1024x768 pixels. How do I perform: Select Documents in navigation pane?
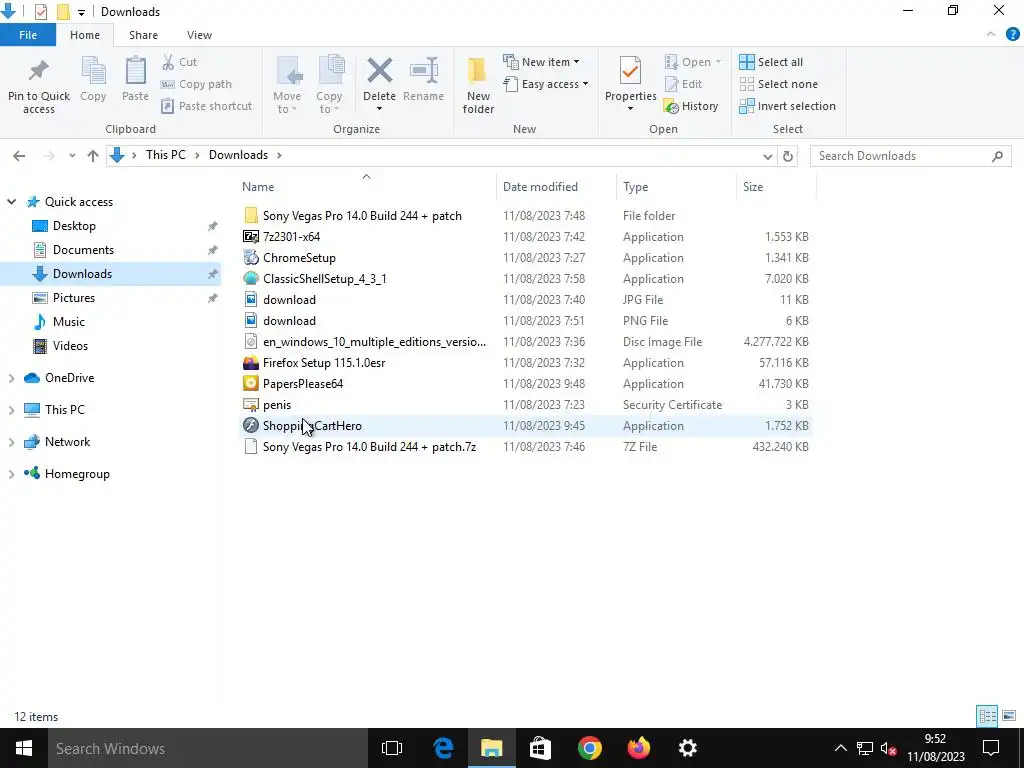pos(83,250)
